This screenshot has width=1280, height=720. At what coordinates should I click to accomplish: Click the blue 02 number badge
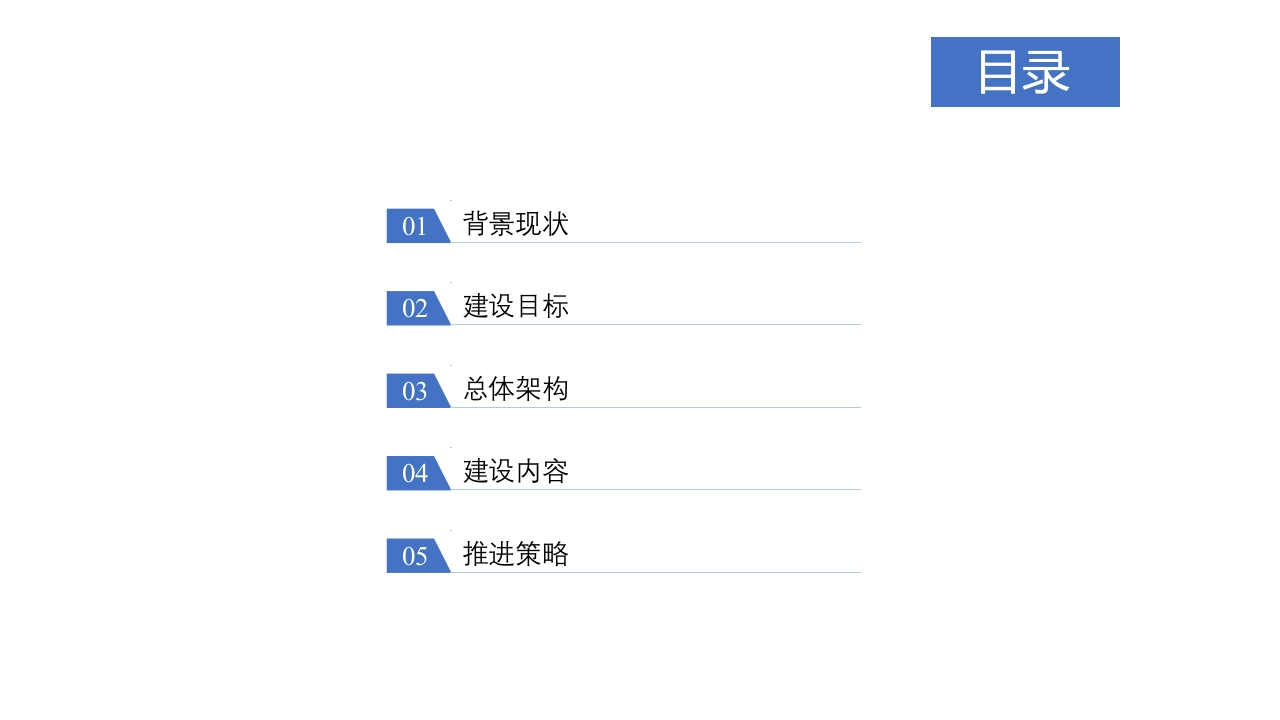[417, 308]
